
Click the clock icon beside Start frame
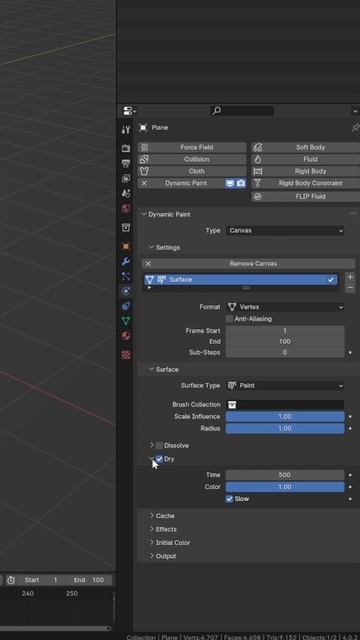point(11,580)
